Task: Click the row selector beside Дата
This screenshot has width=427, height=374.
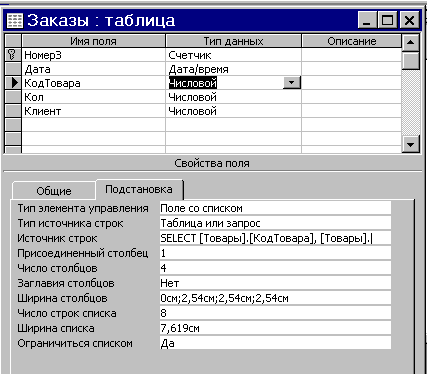Action: click(x=13, y=69)
